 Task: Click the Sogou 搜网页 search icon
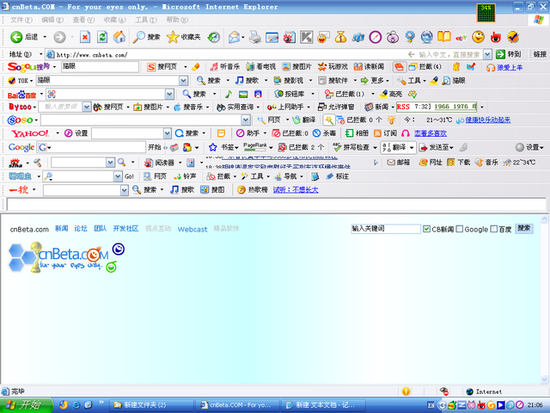pos(162,67)
